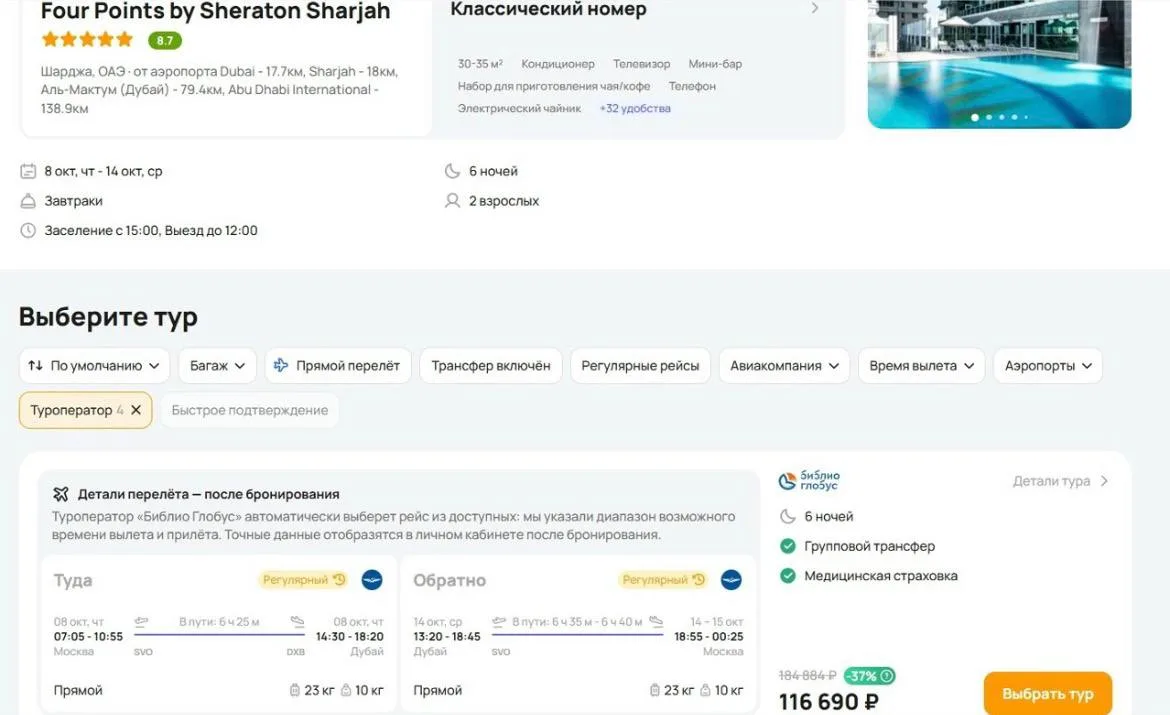The image size is (1170, 715).
Task: Click the Aeroflot logo in Туда card
Action: click(x=372, y=580)
